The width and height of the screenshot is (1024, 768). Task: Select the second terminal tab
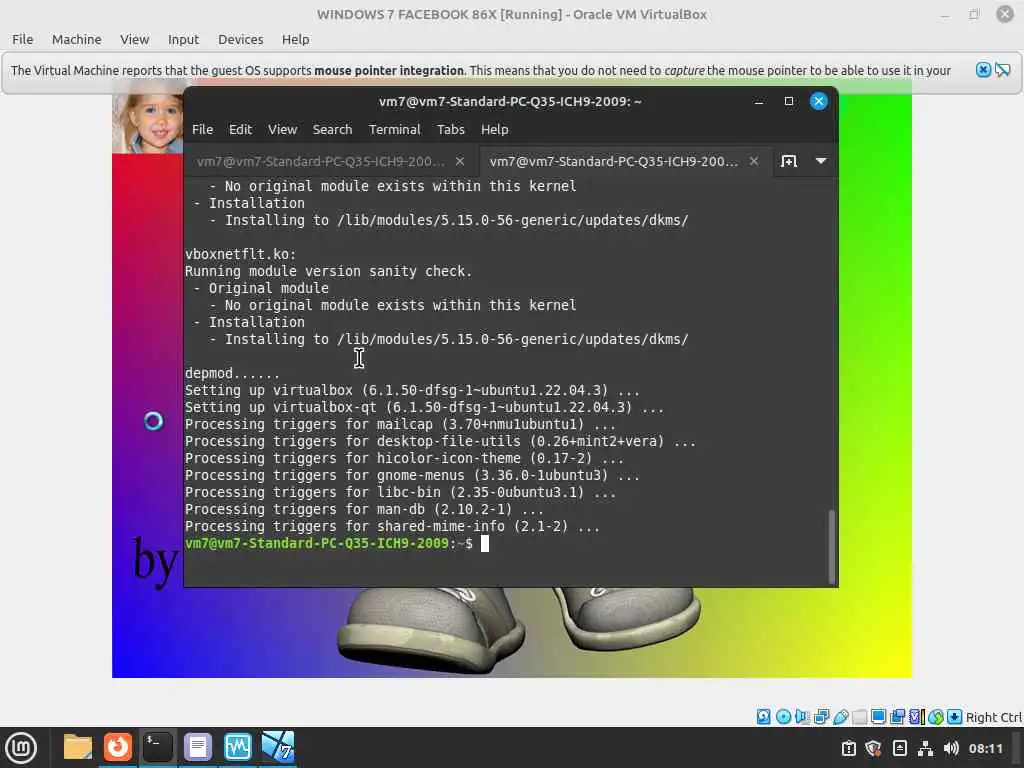click(614, 161)
